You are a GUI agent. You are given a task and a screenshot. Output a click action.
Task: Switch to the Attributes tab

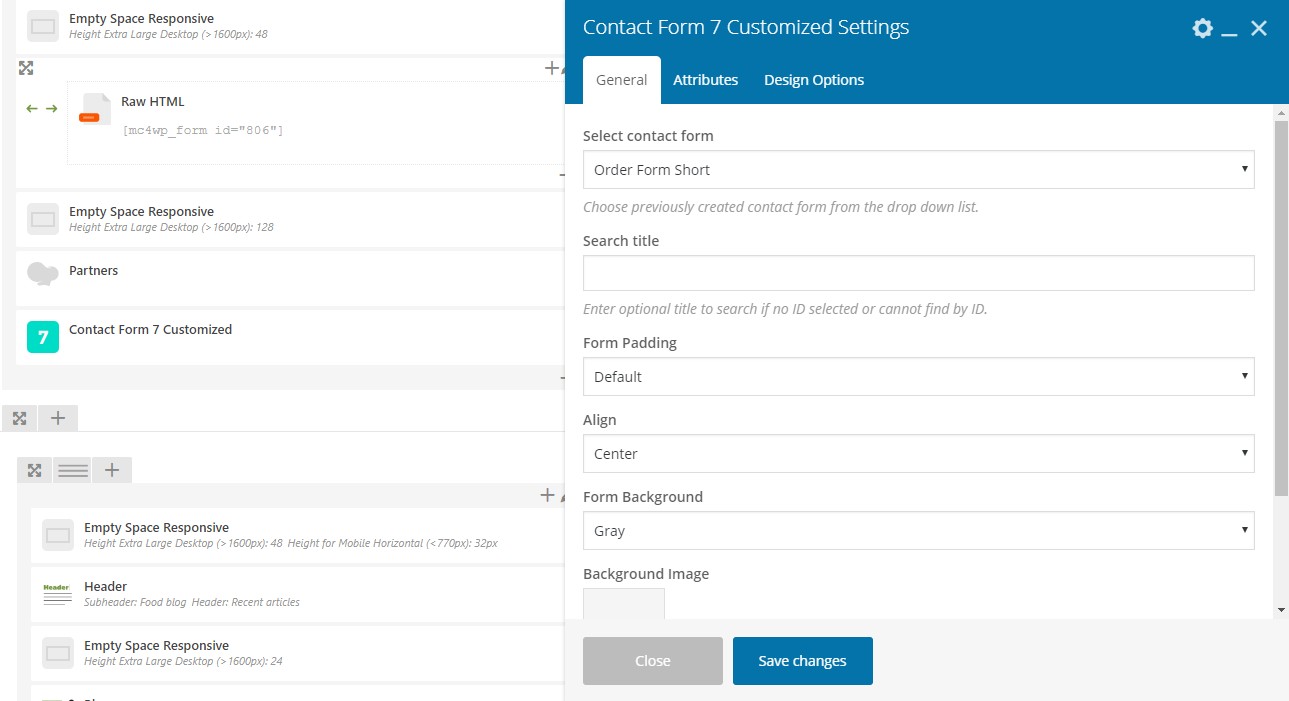705,80
